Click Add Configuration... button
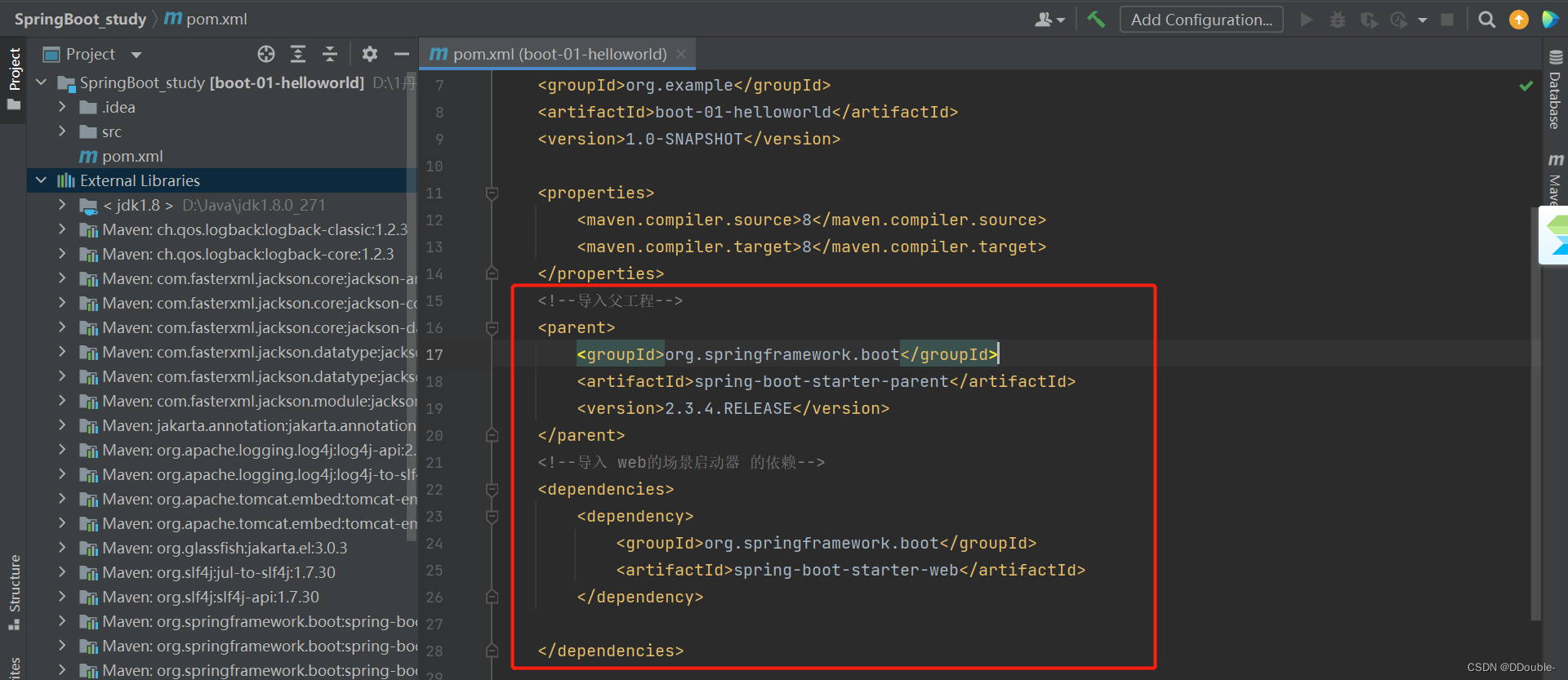1568x680 pixels. (1201, 20)
